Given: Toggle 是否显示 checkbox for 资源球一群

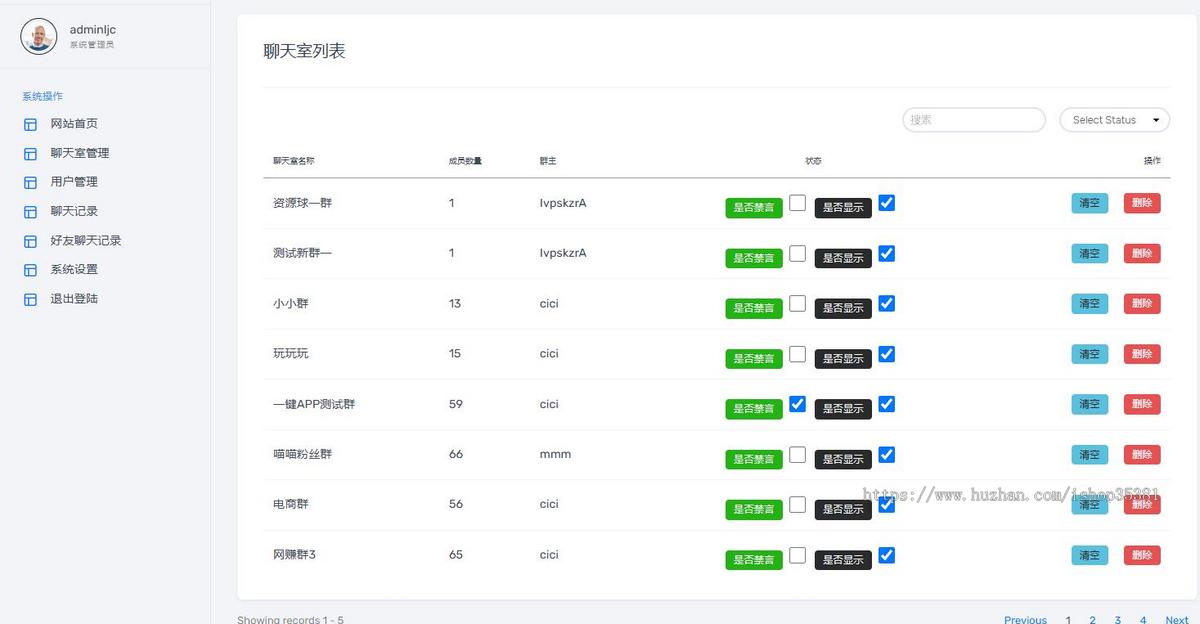Looking at the screenshot, I should click(886, 202).
